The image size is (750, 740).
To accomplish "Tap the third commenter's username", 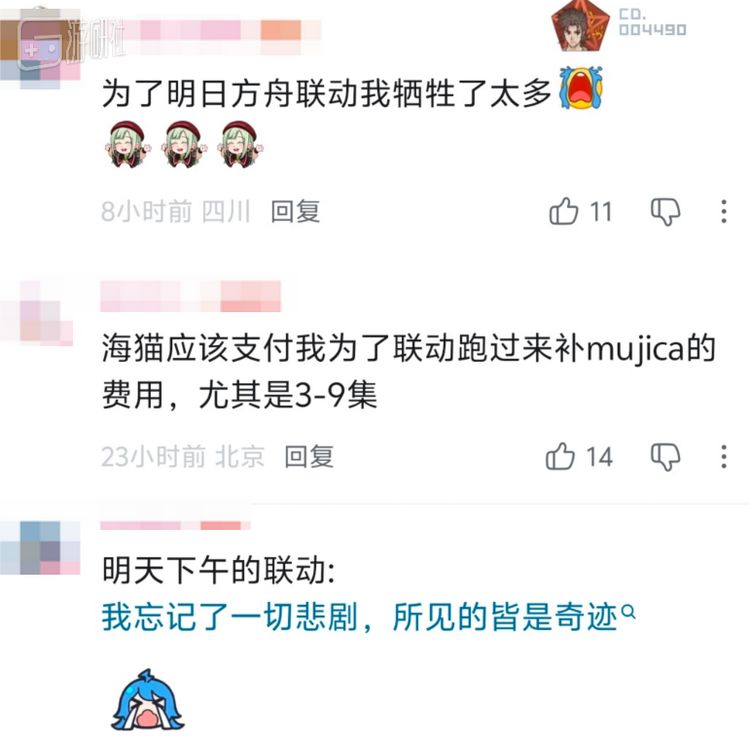I will [176, 526].
